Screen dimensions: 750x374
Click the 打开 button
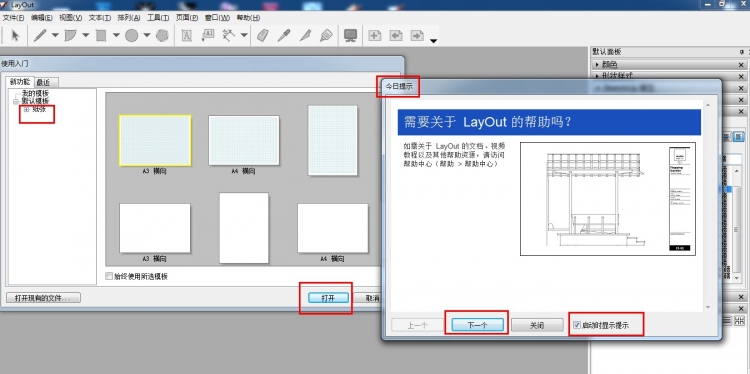click(328, 298)
